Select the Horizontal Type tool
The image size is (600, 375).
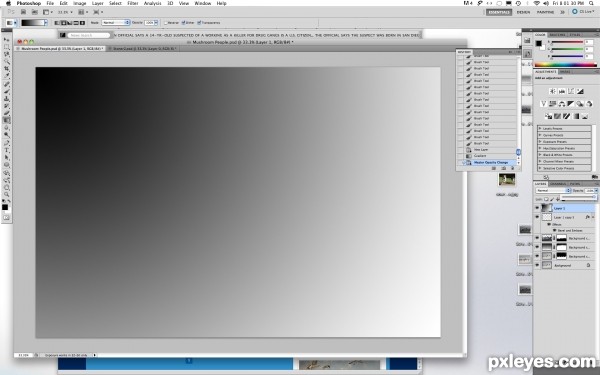click(x=6, y=150)
